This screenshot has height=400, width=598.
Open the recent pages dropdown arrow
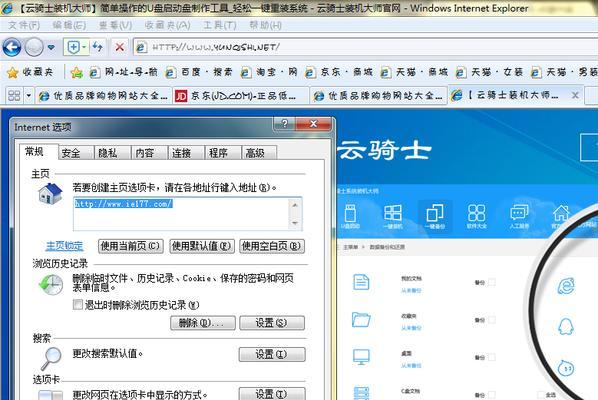pyautogui.click(x=51, y=48)
